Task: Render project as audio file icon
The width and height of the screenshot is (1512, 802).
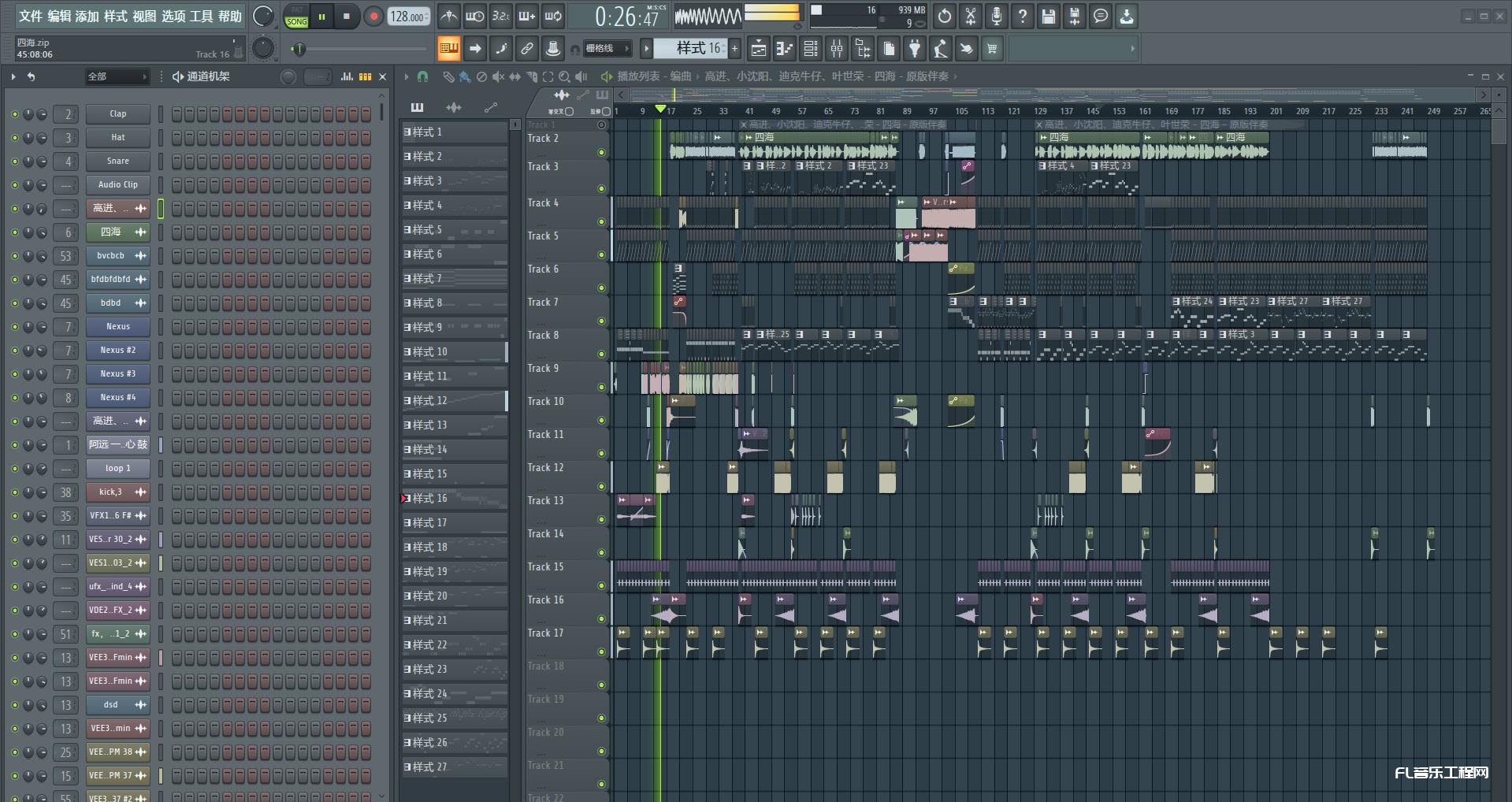Action: coord(1075,16)
